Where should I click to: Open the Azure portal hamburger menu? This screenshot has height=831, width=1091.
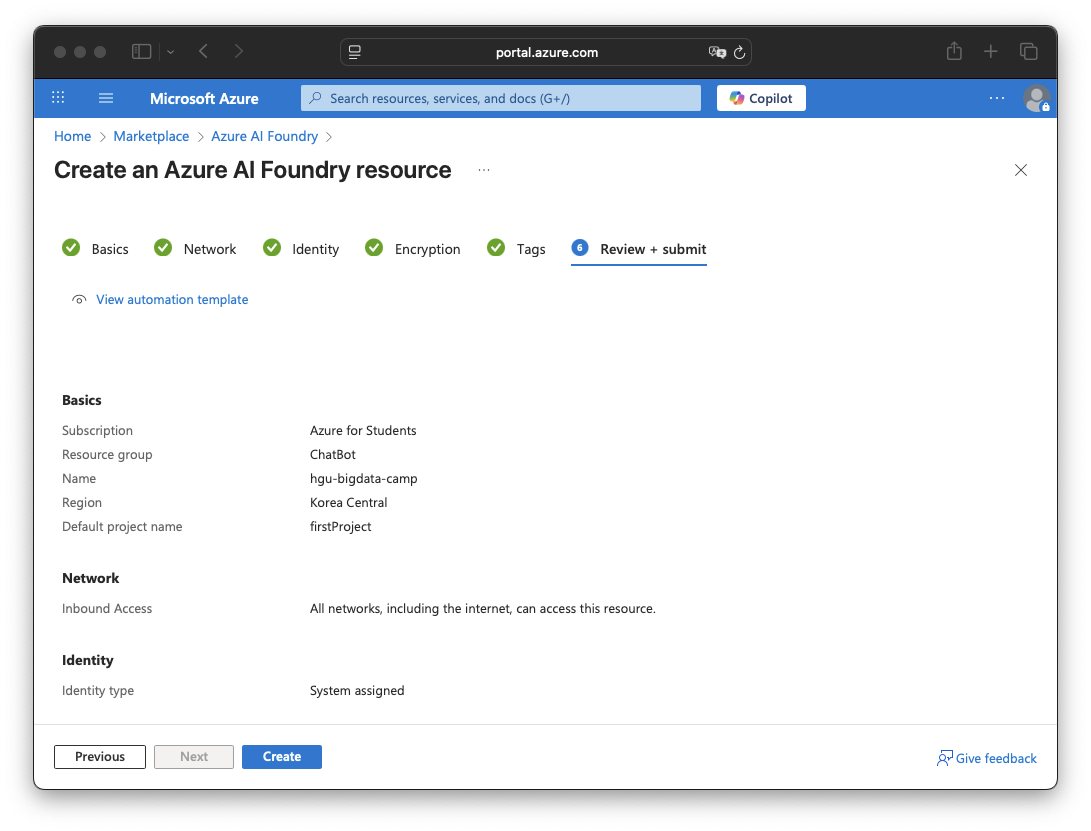click(106, 98)
